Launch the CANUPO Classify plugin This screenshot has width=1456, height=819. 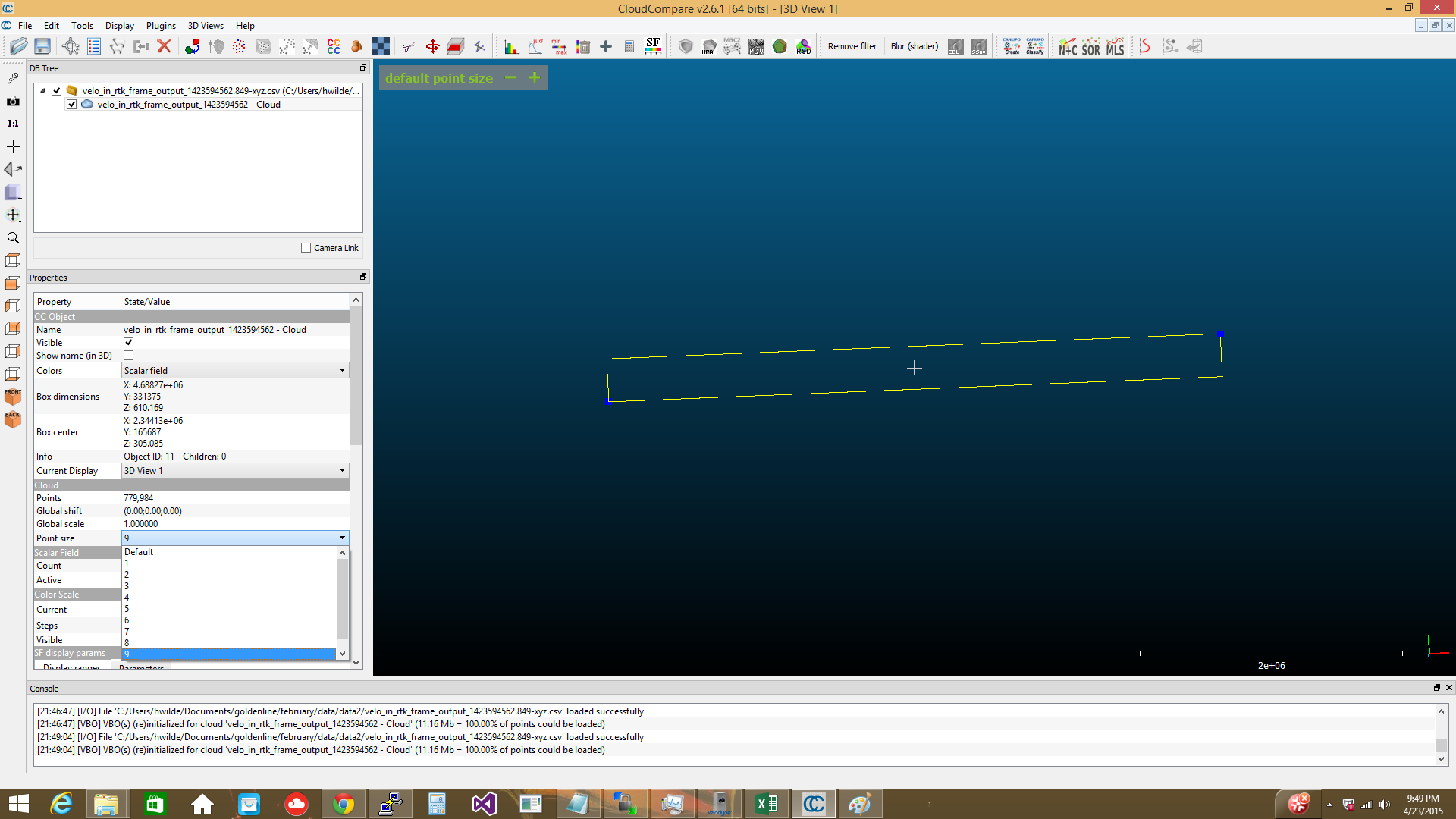point(1034,46)
